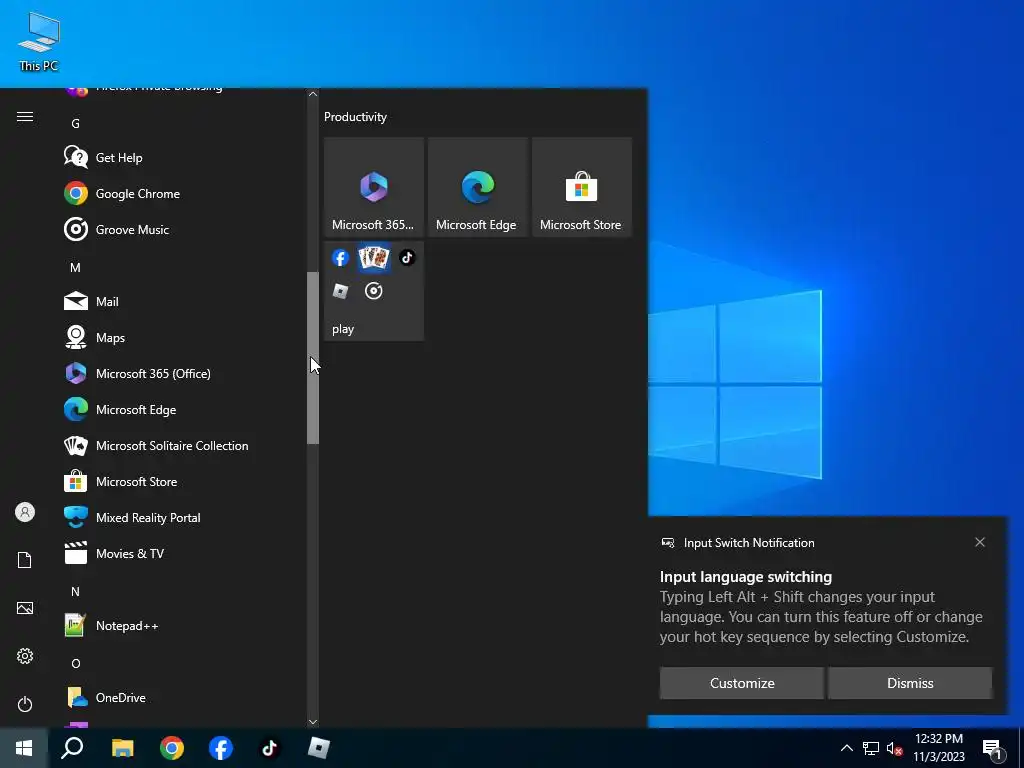Click the Microsoft Edge tile under Productivity
Image resolution: width=1024 pixels, height=768 pixels.
477,187
